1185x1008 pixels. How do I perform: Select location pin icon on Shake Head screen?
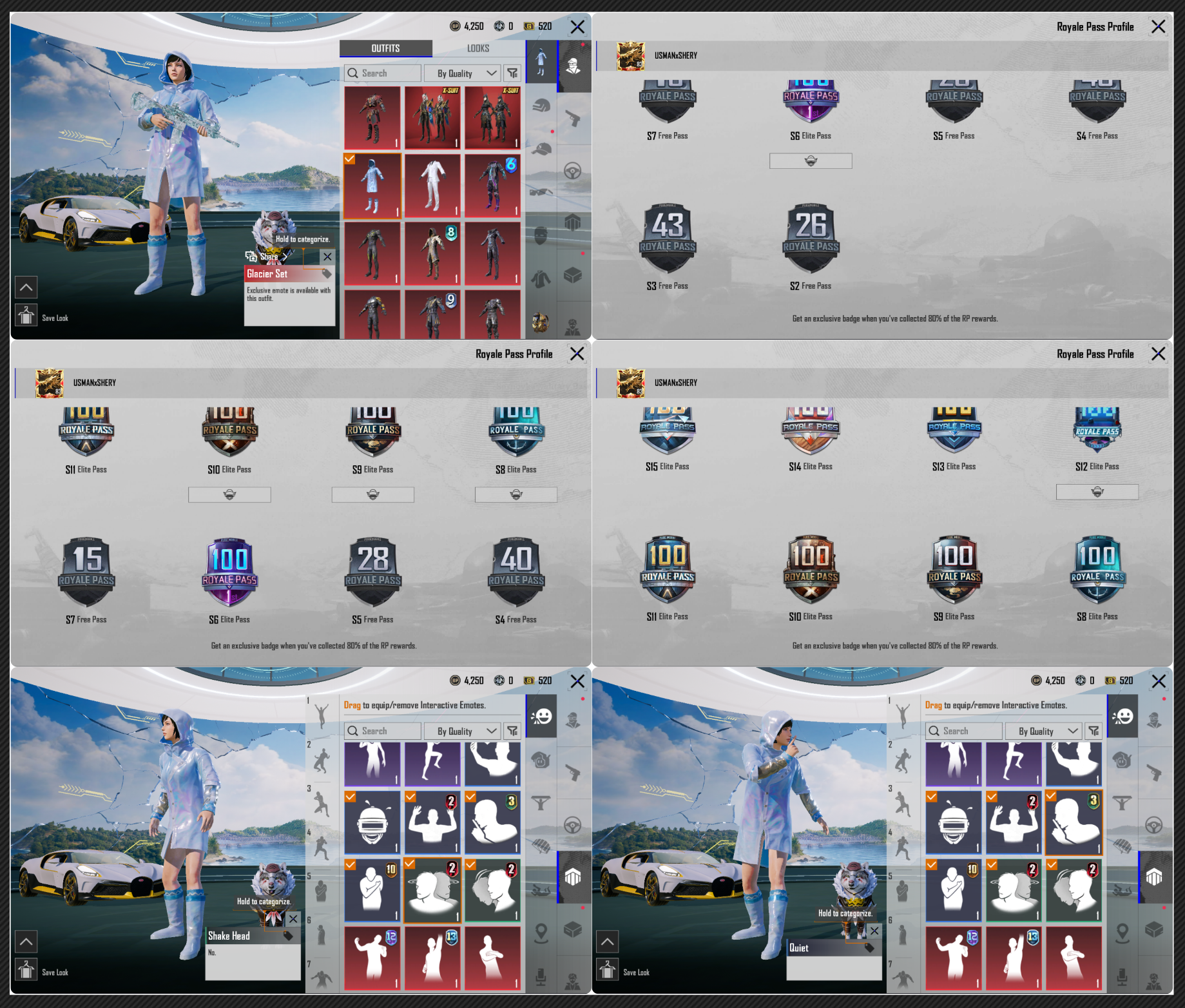(x=541, y=933)
